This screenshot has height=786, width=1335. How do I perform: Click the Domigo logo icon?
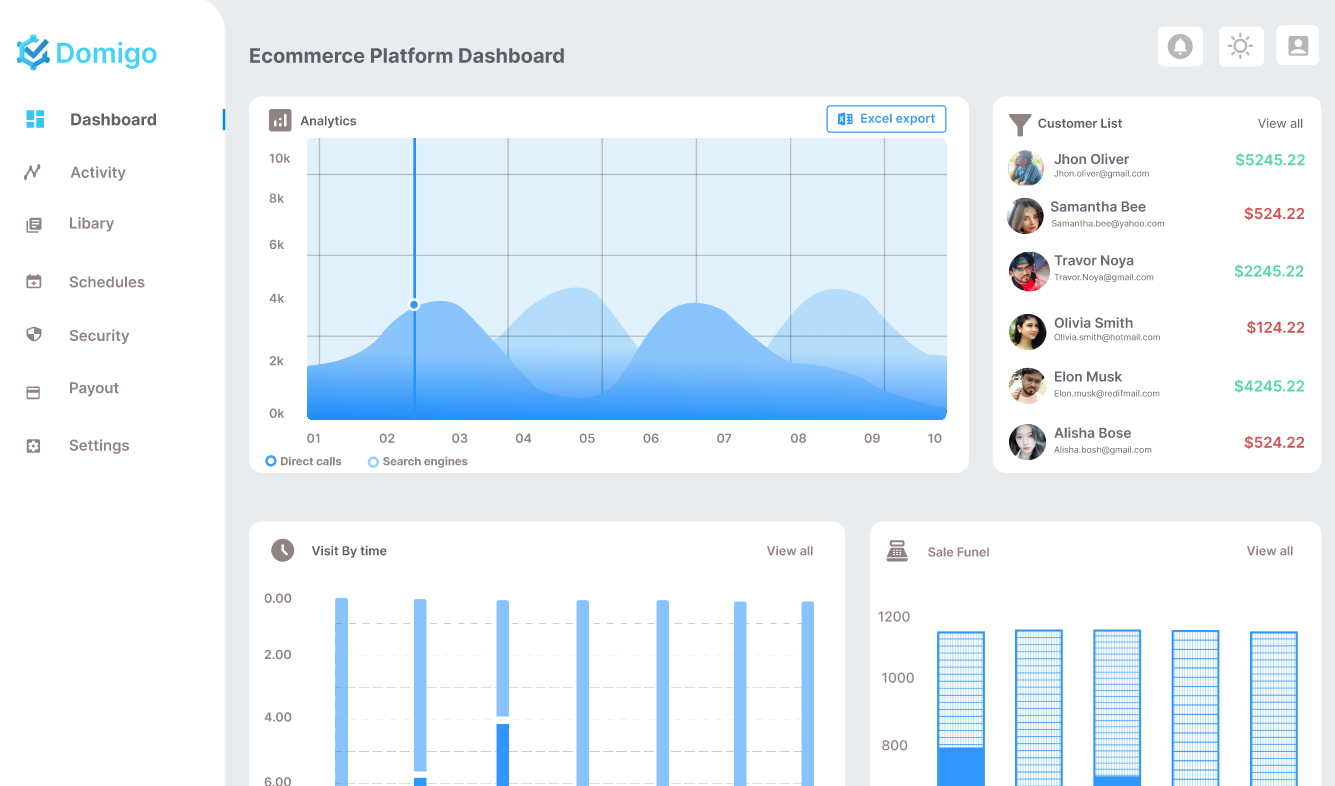(x=33, y=52)
